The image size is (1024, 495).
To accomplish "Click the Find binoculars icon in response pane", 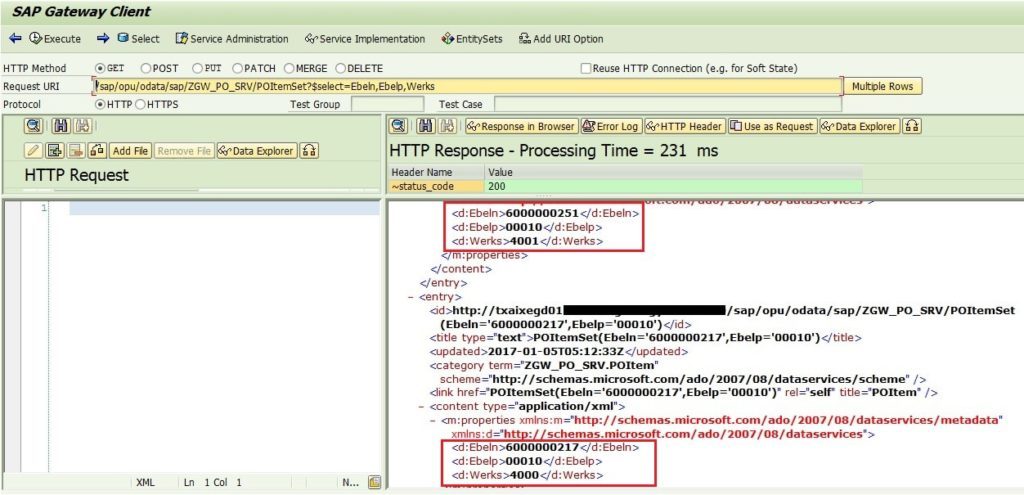I will (x=426, y=126).
